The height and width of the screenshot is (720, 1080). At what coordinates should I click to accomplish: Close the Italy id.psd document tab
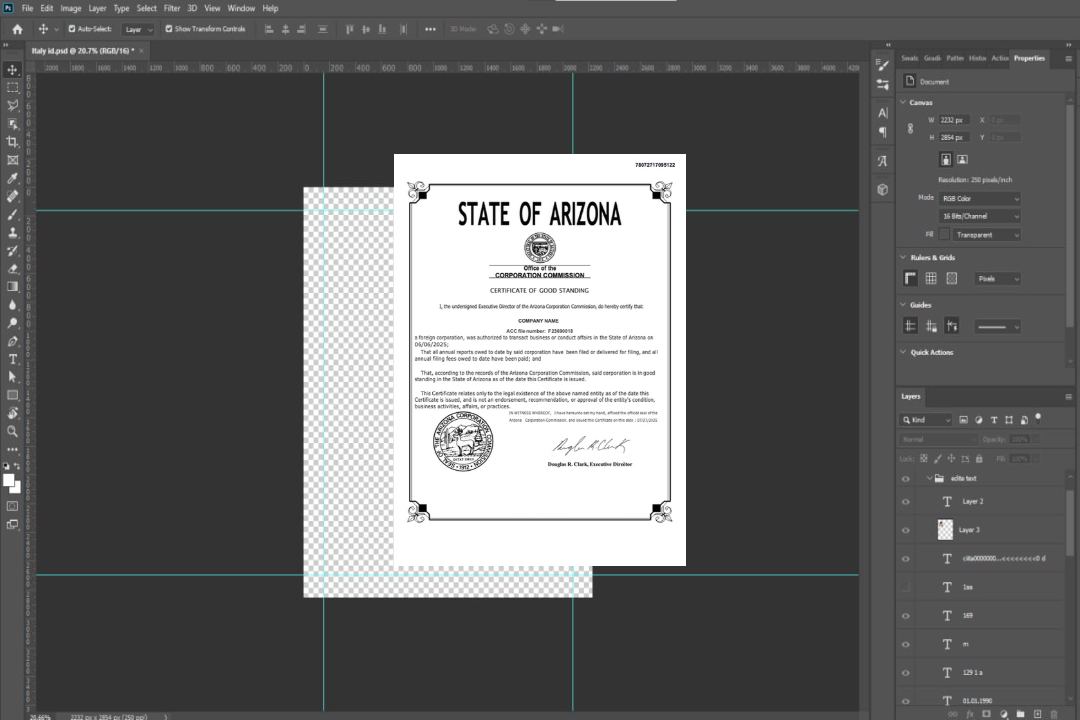click(x=141, y=51)
